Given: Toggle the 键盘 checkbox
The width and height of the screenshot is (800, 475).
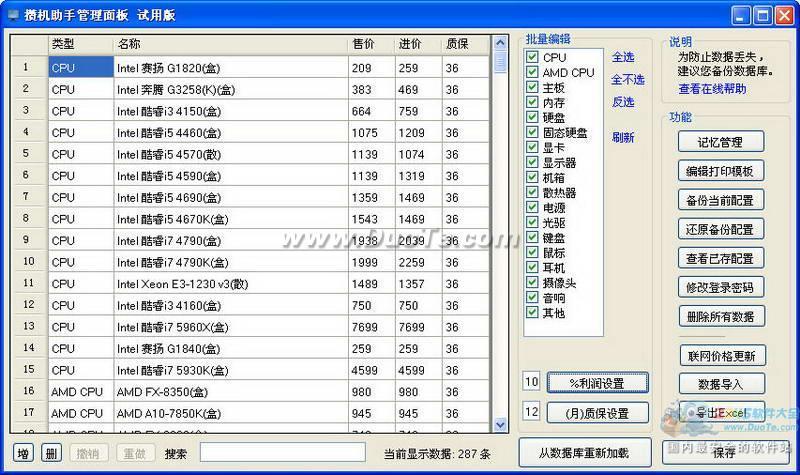Looking at the screenshot, I should (532, 237).
